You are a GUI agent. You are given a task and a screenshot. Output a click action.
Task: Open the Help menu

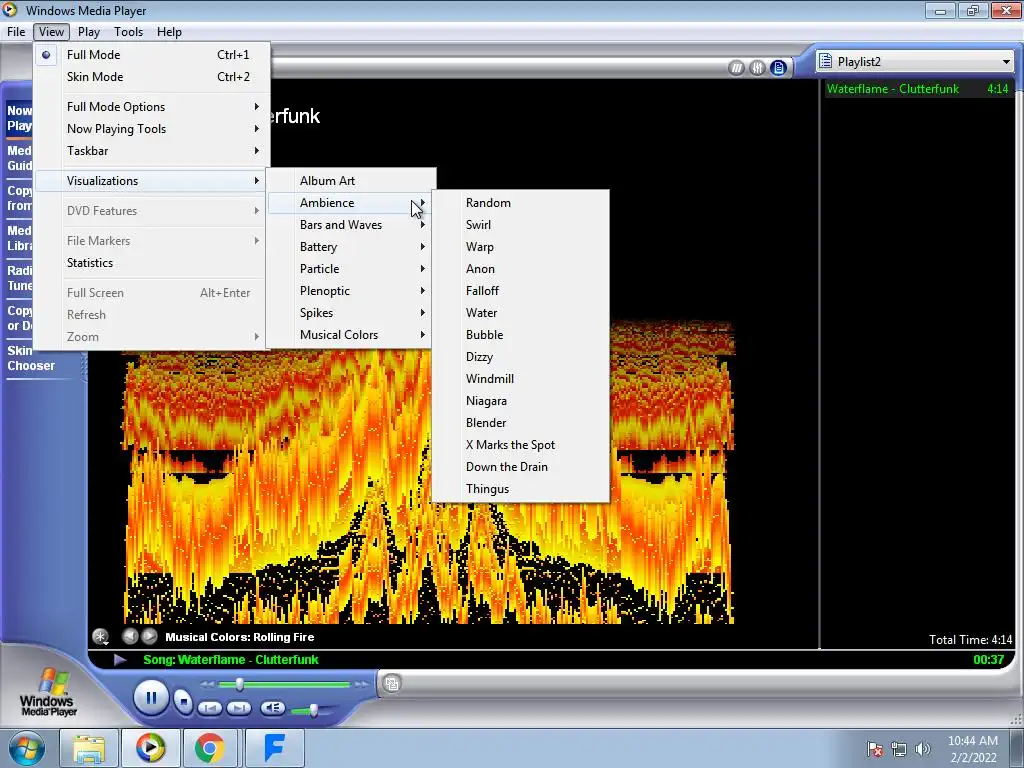(169, 32)
